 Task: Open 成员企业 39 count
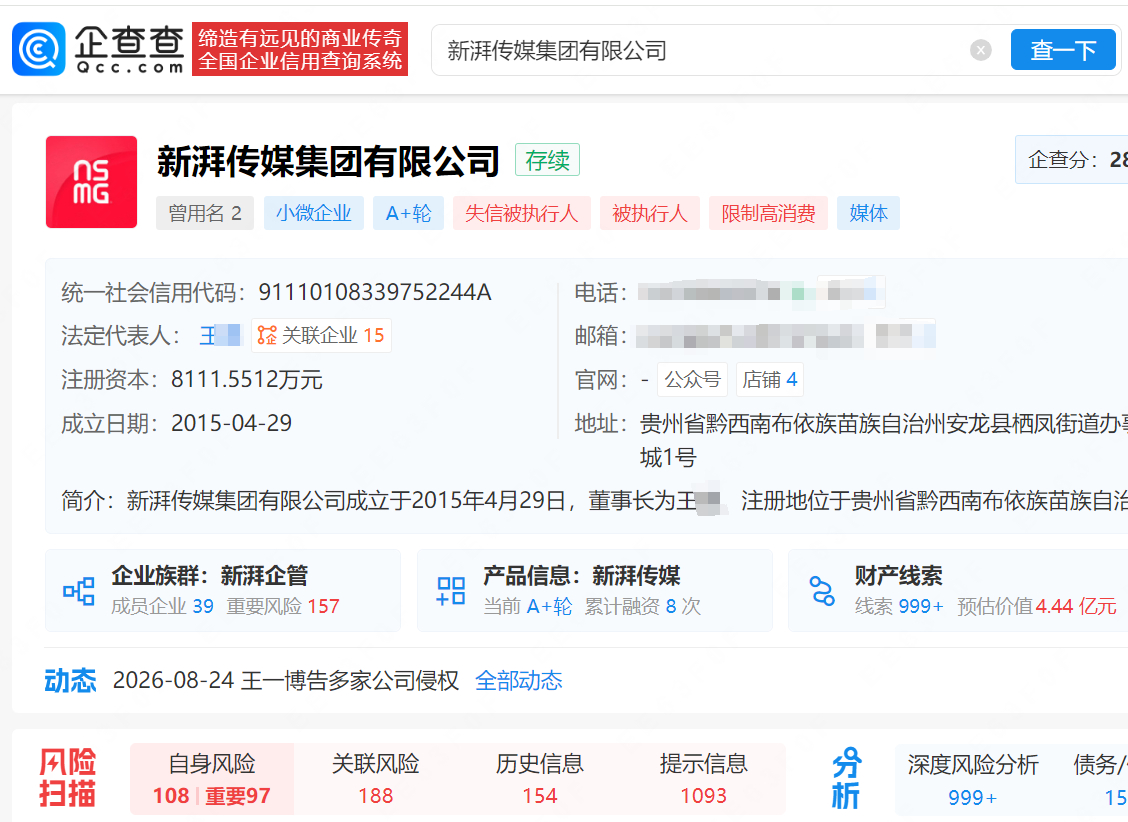coord(163,606)
